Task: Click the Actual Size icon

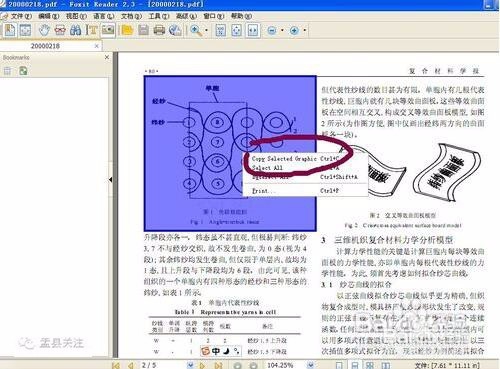Action: (x=220, y=30)
